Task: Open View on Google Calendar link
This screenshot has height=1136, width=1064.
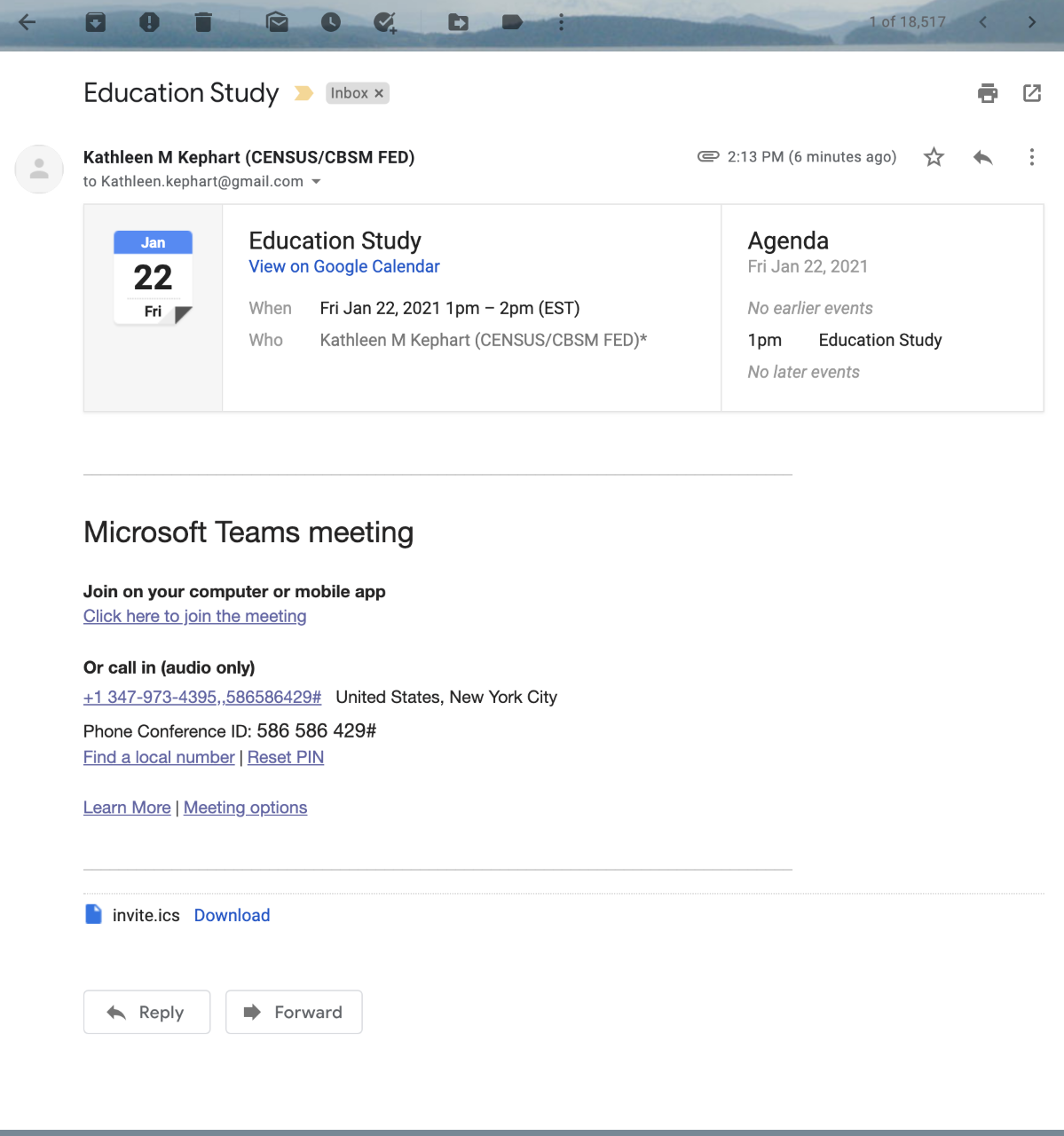Action: click(344, 266)
